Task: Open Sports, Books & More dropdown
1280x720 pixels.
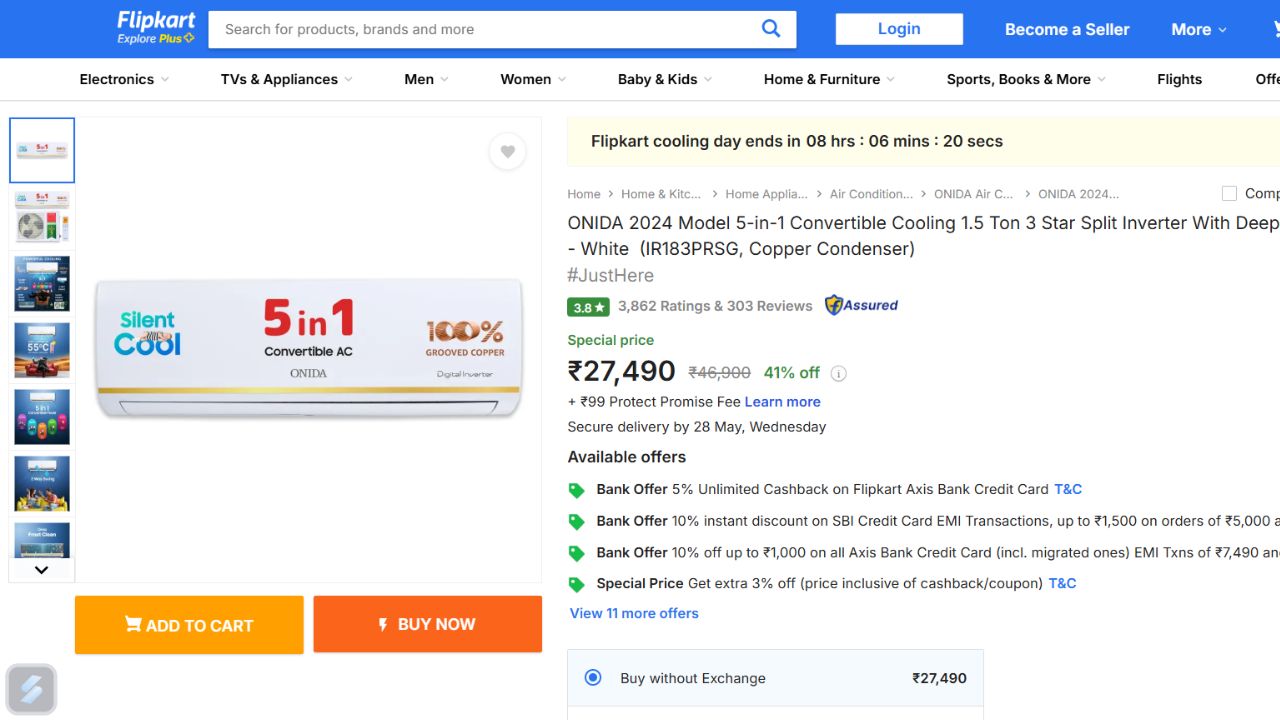Action: coord(1026,79)
